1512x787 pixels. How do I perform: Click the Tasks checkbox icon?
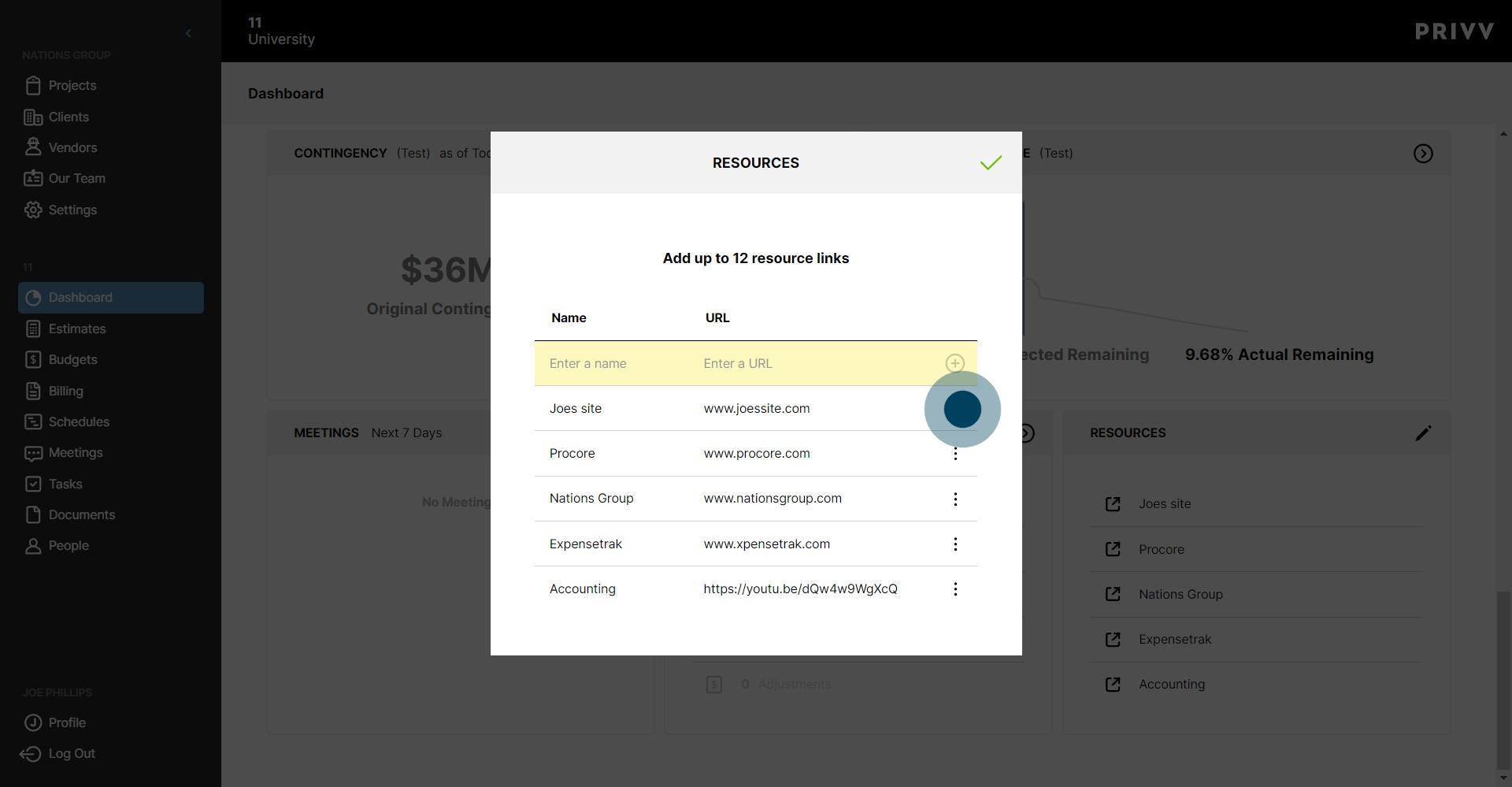(x=33, y=484)
